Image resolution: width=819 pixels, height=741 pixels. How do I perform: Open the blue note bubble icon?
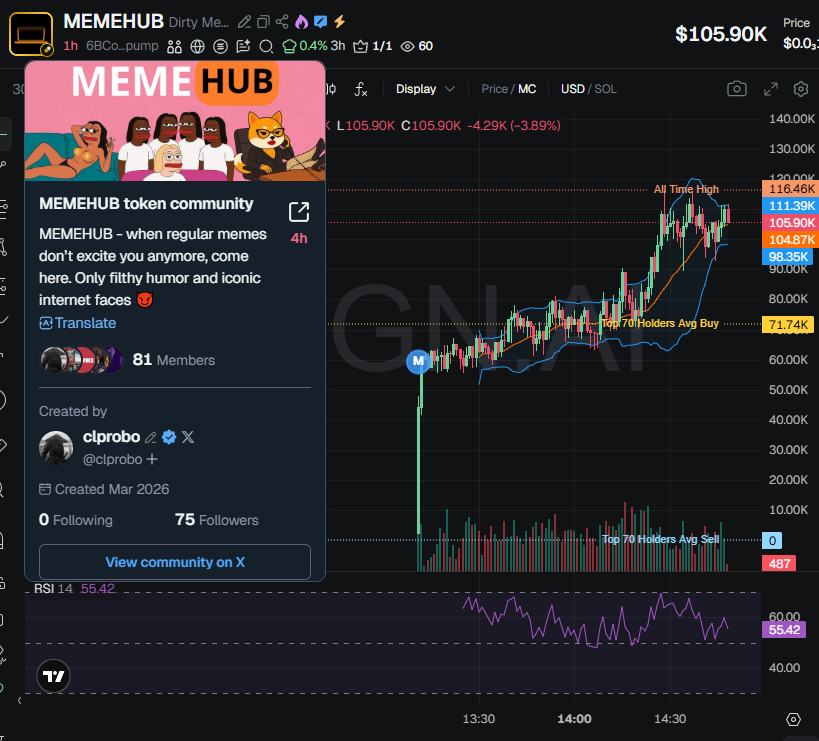(x=320, y=21)
